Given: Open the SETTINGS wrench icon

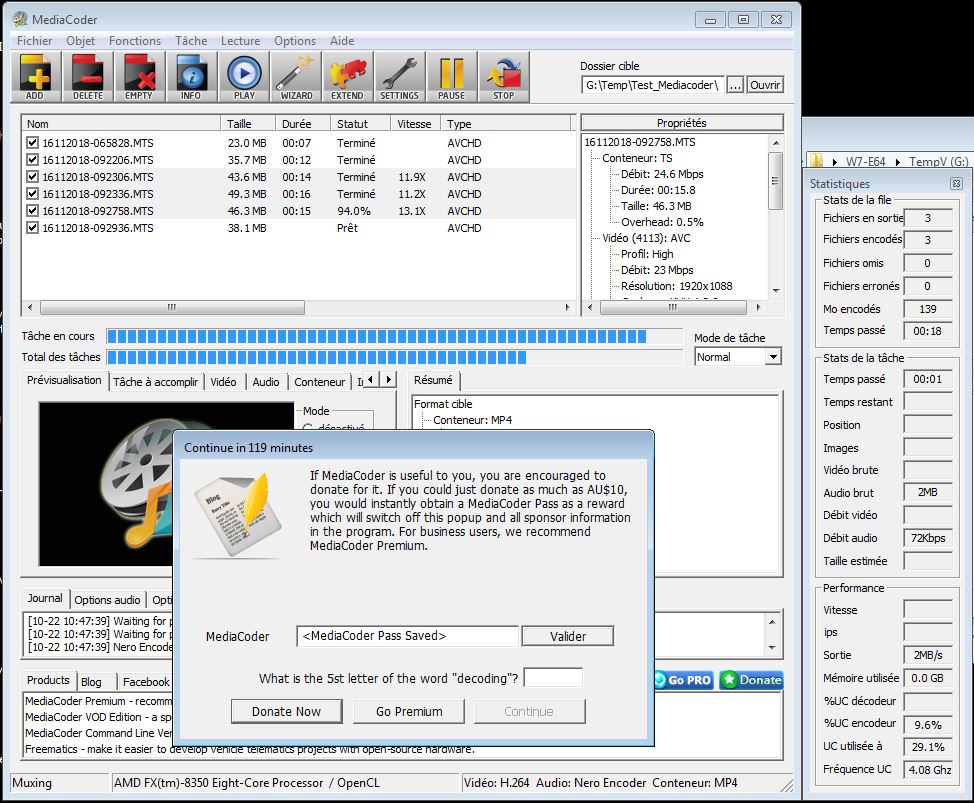Looking at the screenshot, I should click(x=399, y=77).
